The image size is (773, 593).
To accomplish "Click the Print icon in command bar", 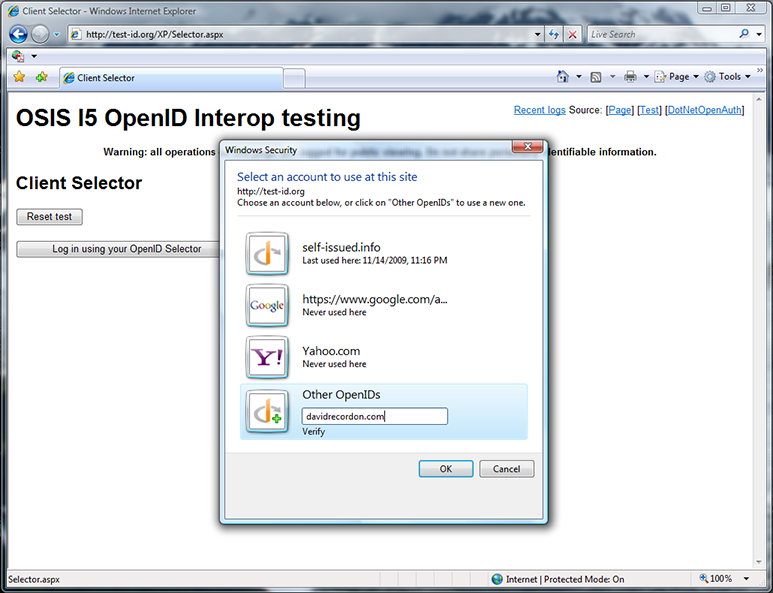I will 630,77.
